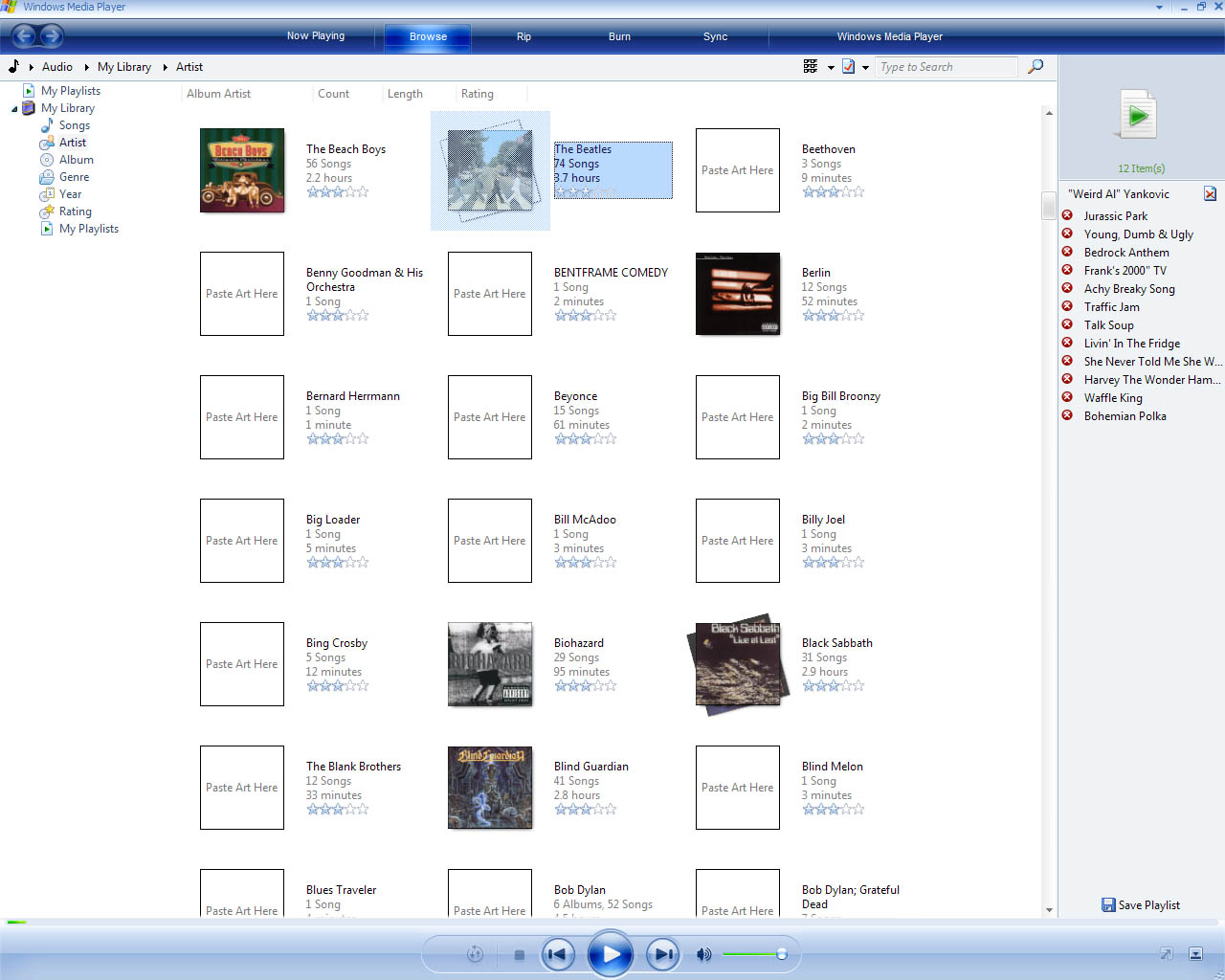Remove Bohemian Polka from the list
Screen dimensions: 1225x980
click(x=1067, y=415)
